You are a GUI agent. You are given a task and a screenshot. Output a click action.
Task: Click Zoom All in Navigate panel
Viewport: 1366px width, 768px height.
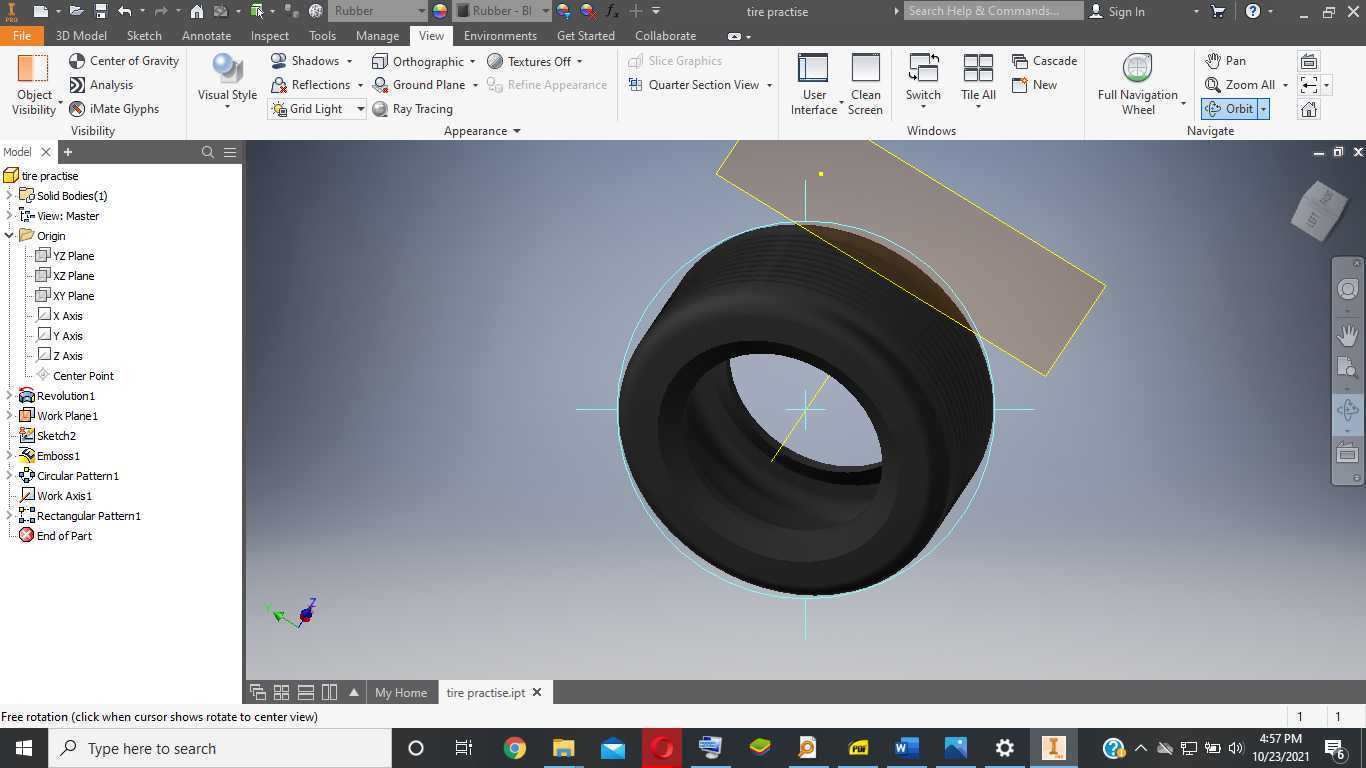coord(1239,85)
